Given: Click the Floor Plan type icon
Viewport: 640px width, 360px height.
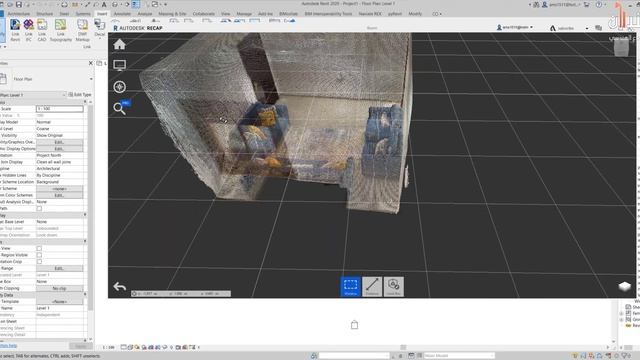Looking at the screenshot, I should (x=3, y=79).
